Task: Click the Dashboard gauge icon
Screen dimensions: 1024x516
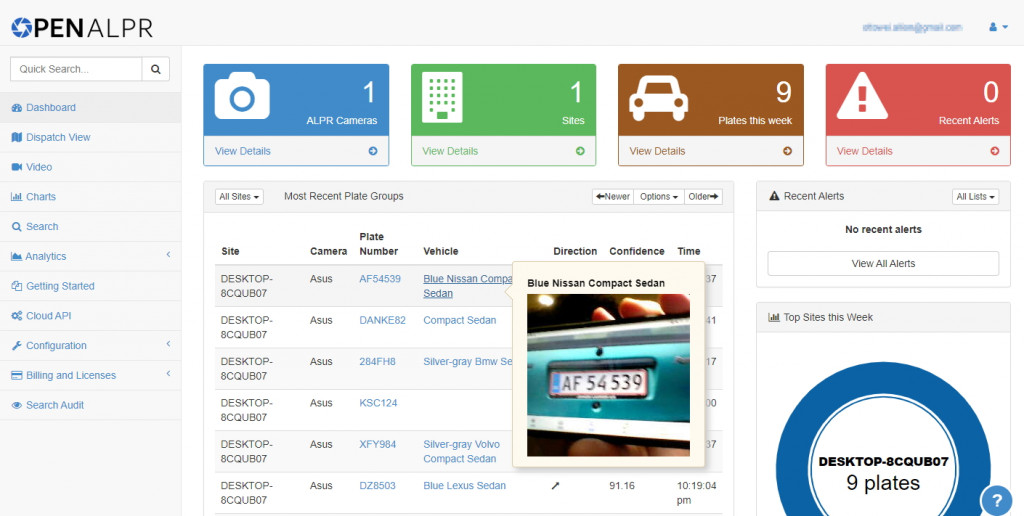Action: [x=17, y=108]
